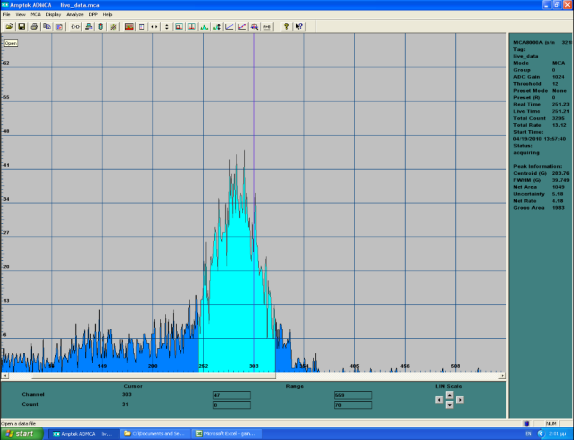Open the MCA menu
Image resolution: width=574 pixels, height=440 pixels.
point(36,15)
